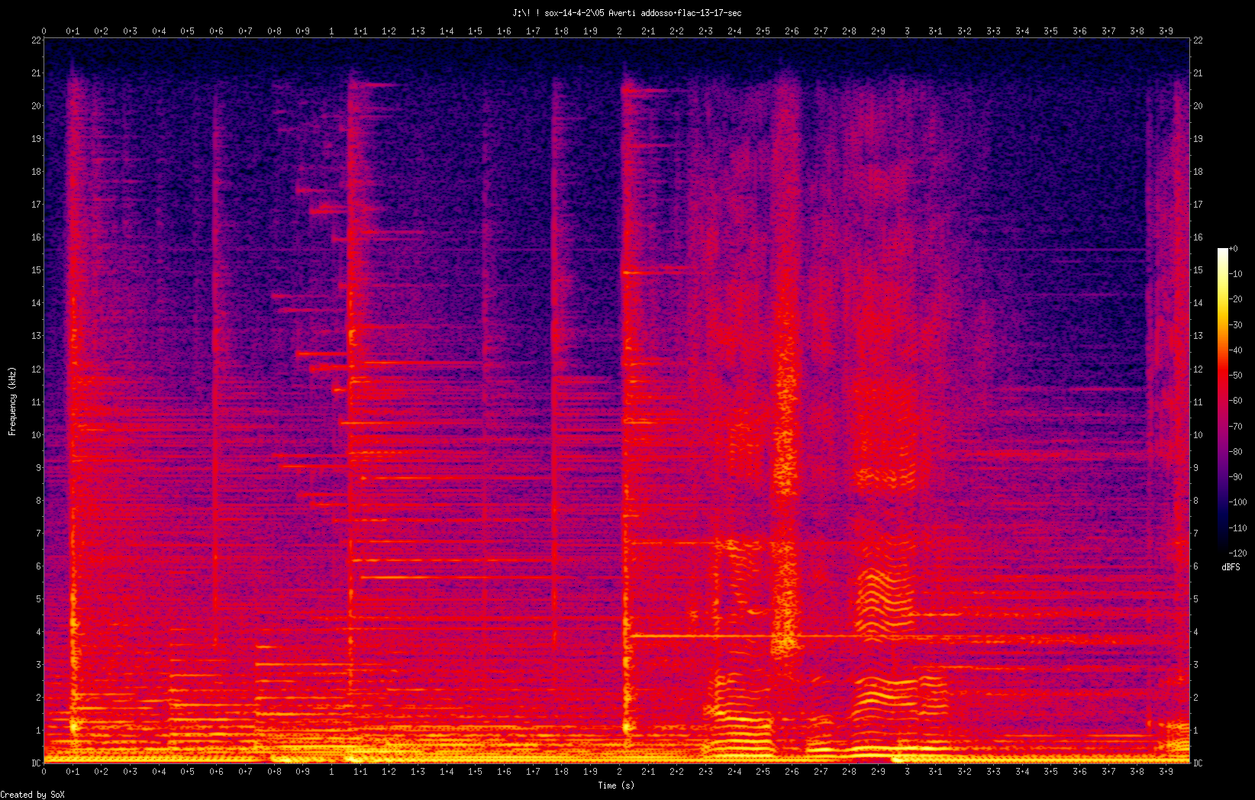Image resolution: width=1255 pixels, height=800 pixels.
Task: Click "2·5" tick on top time axis
Action: [x=763, y=31]
